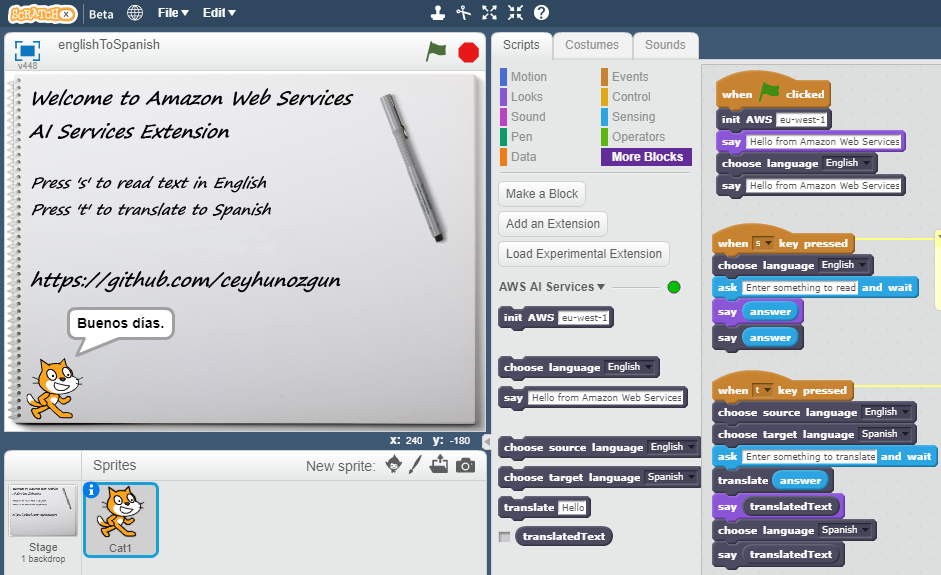Switch stage to full screen mode
This screenshot has height=575, width=941.
[x=27, y=51]
